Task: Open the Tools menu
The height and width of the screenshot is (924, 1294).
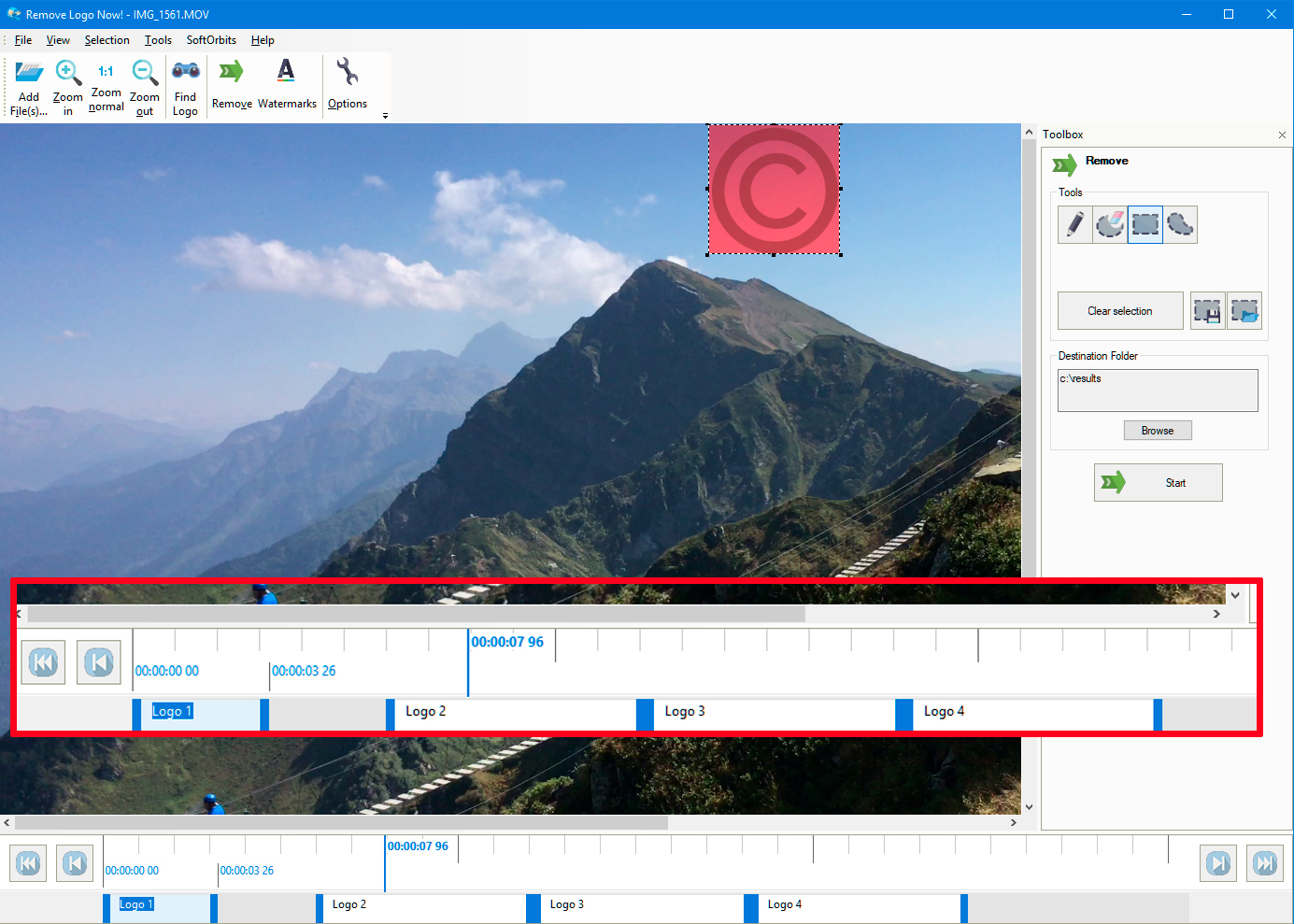Action: 158,40
